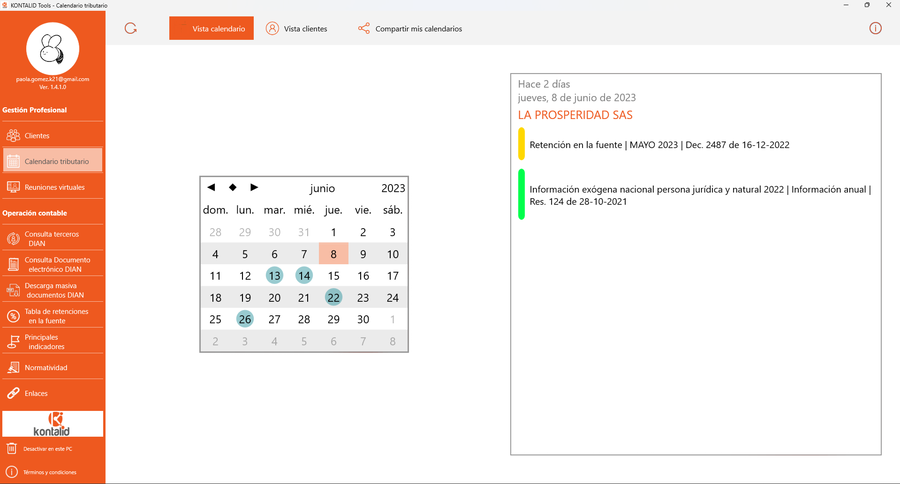
Task: Select circled June 14 in calendar
Action: (x=304, y=276)
